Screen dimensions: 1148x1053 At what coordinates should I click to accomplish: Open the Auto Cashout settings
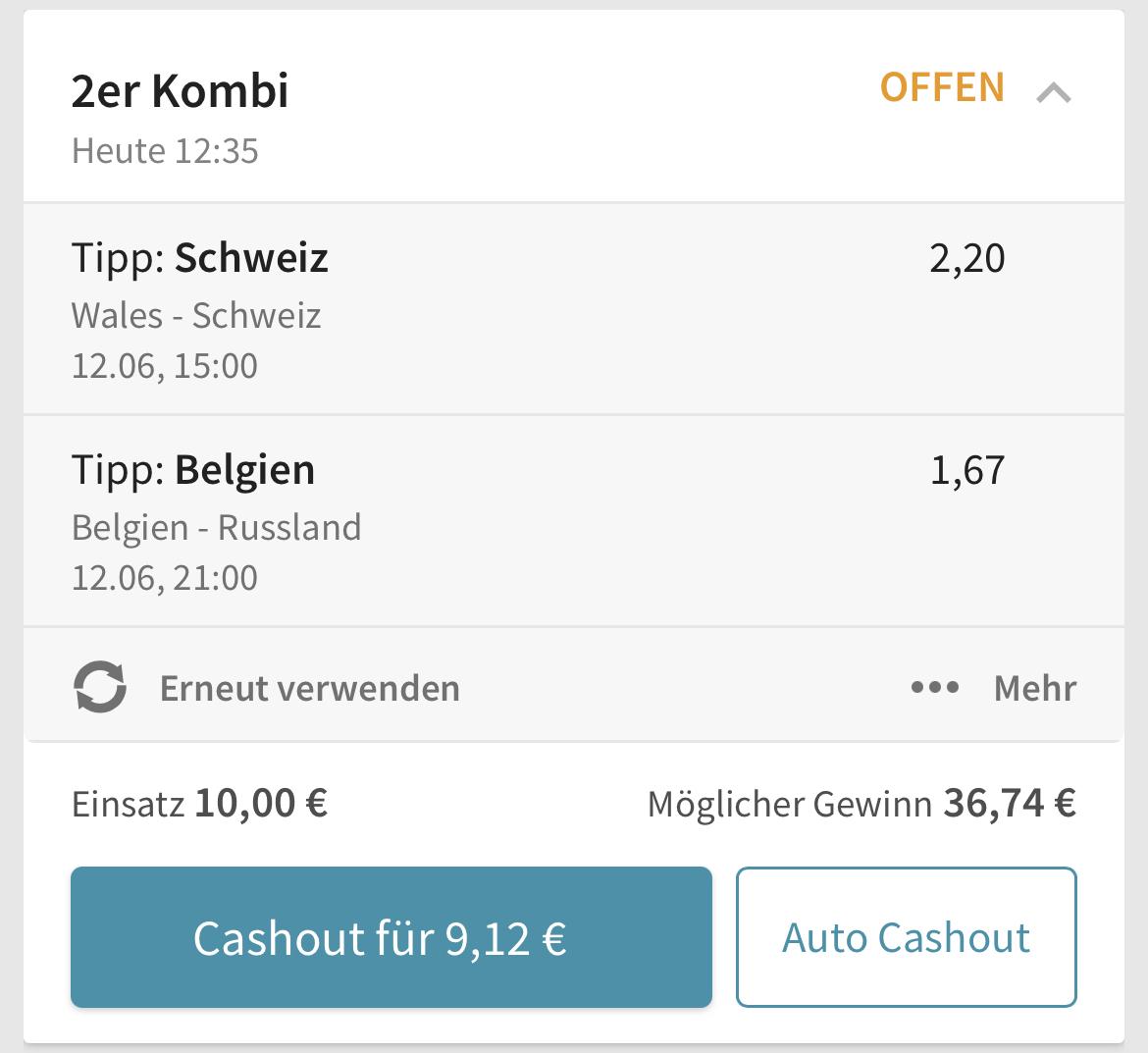[x=907, y=937]
